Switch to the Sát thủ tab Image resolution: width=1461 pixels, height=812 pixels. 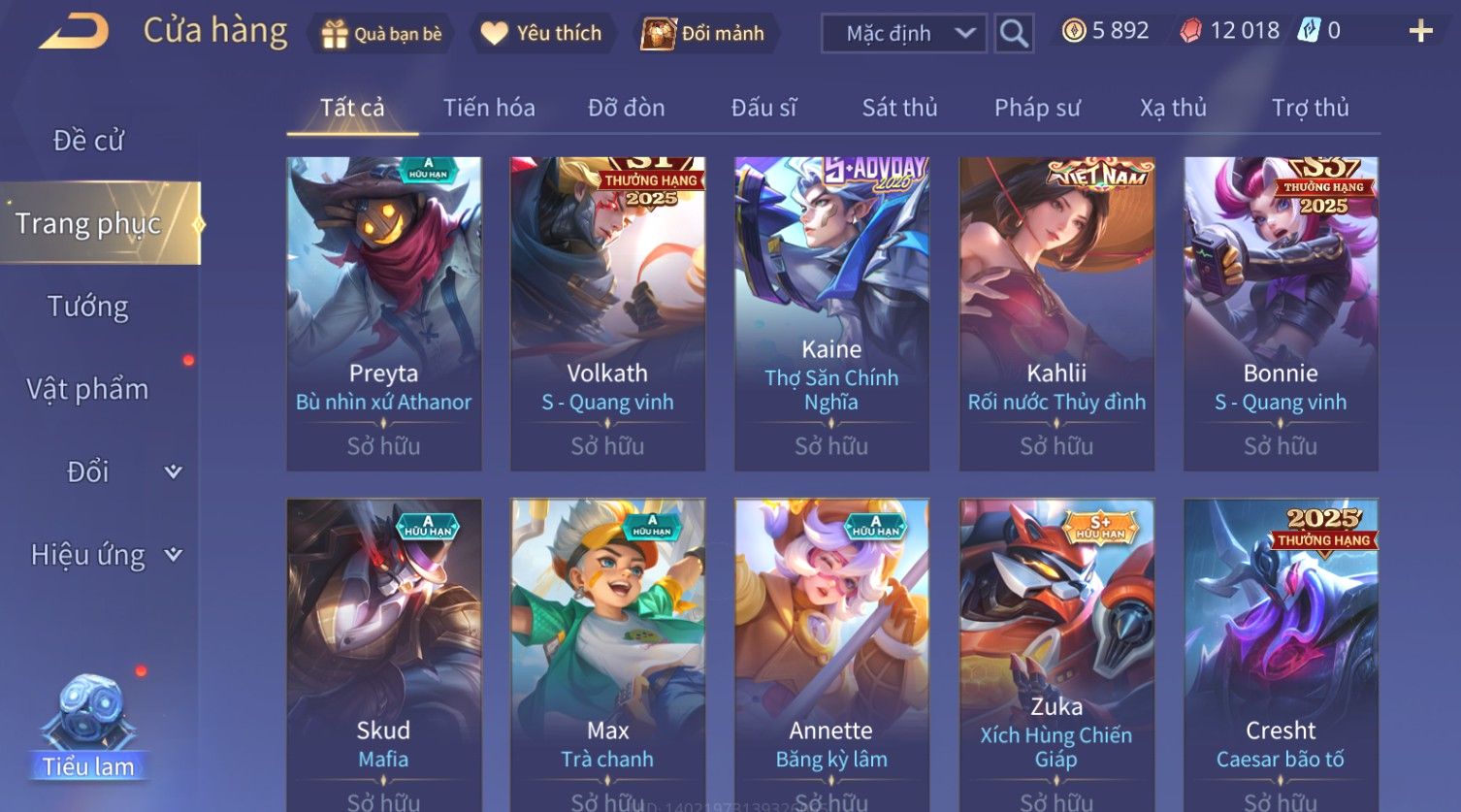pos(899,108)
